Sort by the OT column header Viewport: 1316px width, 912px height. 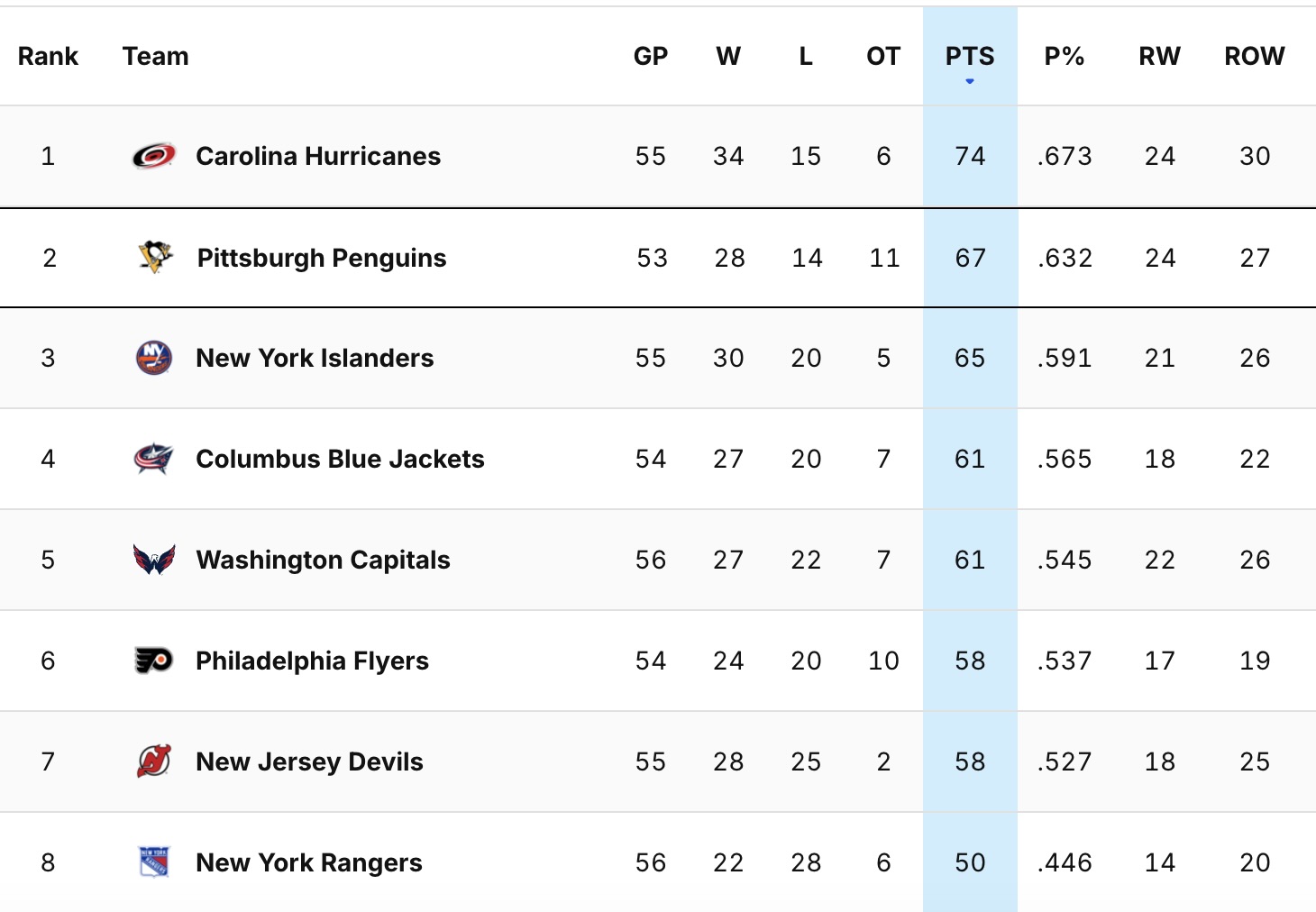click(x=883, y=56)
